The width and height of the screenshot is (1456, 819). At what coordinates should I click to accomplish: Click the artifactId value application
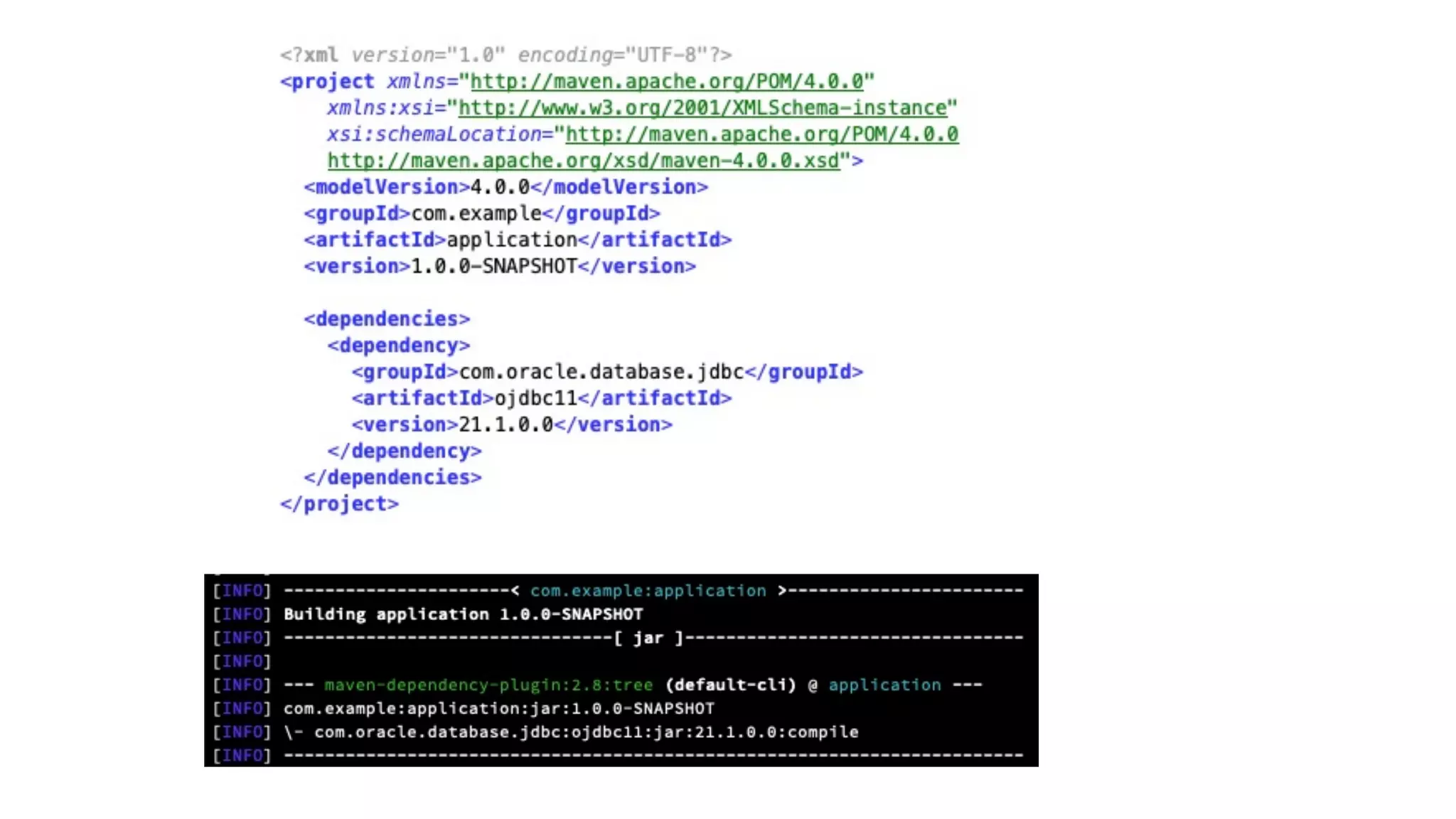click(512, 240)
